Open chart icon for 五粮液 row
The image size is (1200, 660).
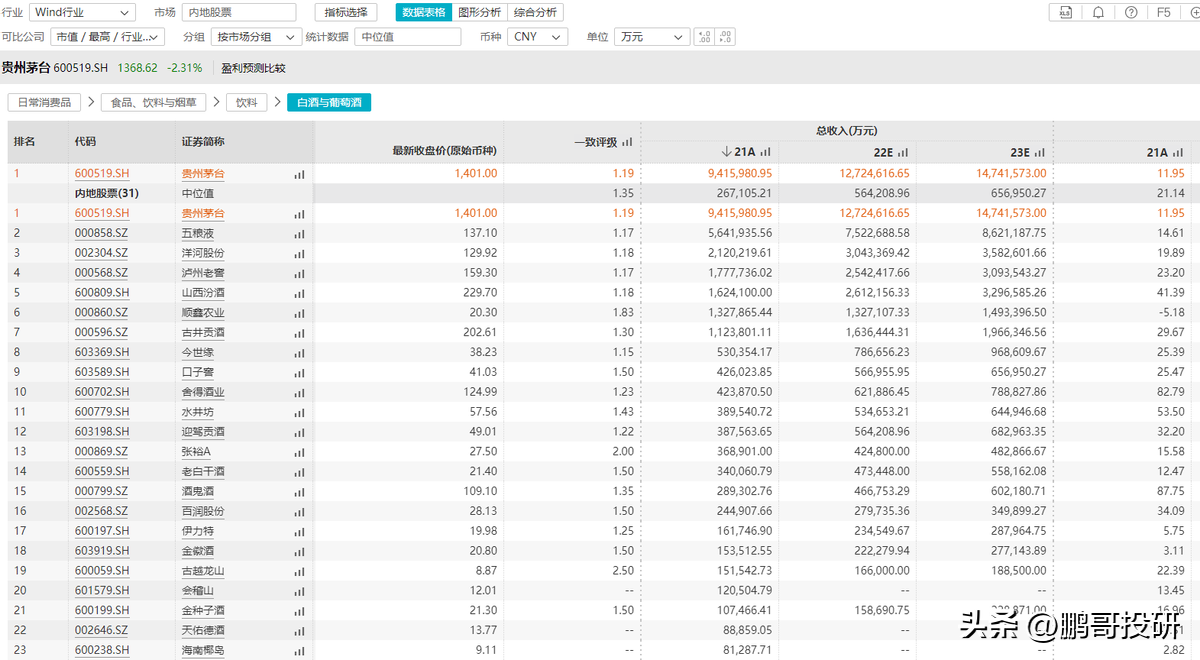299,233
